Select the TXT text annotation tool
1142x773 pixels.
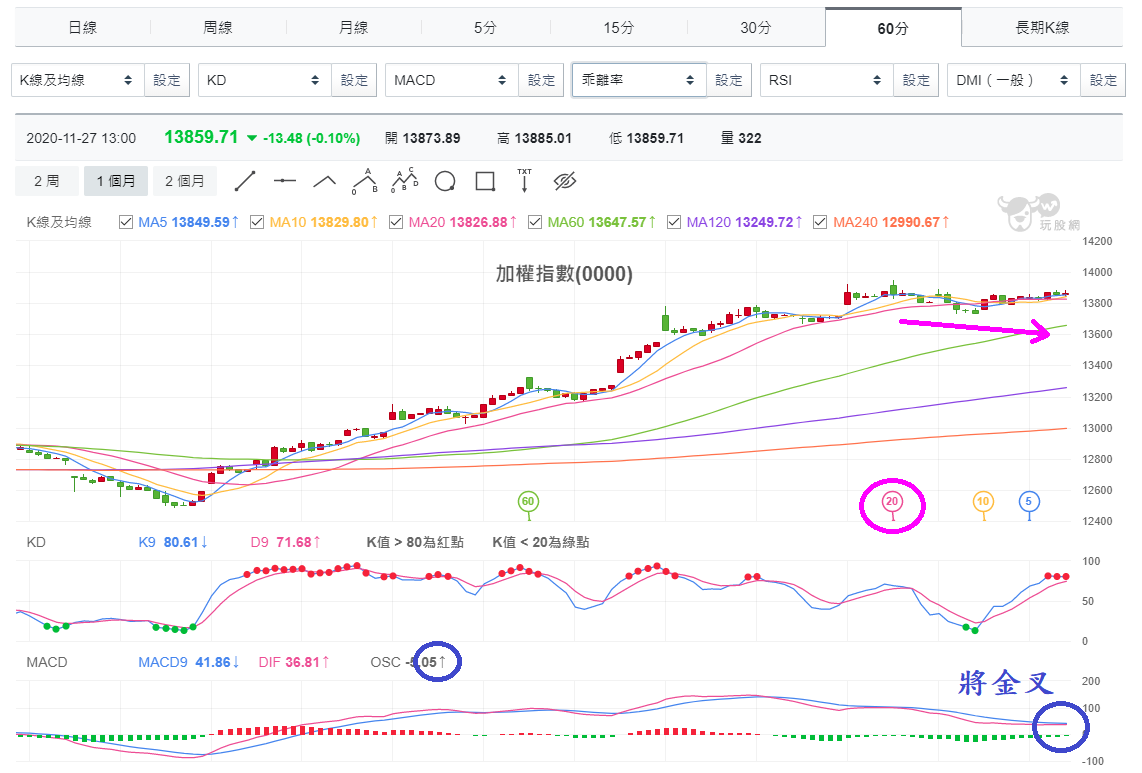pyautogui.click(x=524, y=180)
